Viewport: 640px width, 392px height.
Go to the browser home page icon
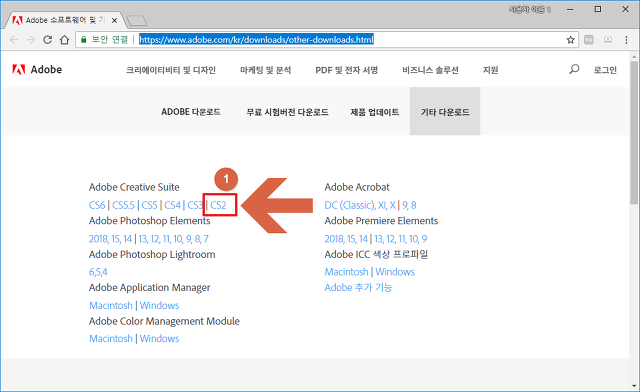pyautogui.click(x=64, y=40)
